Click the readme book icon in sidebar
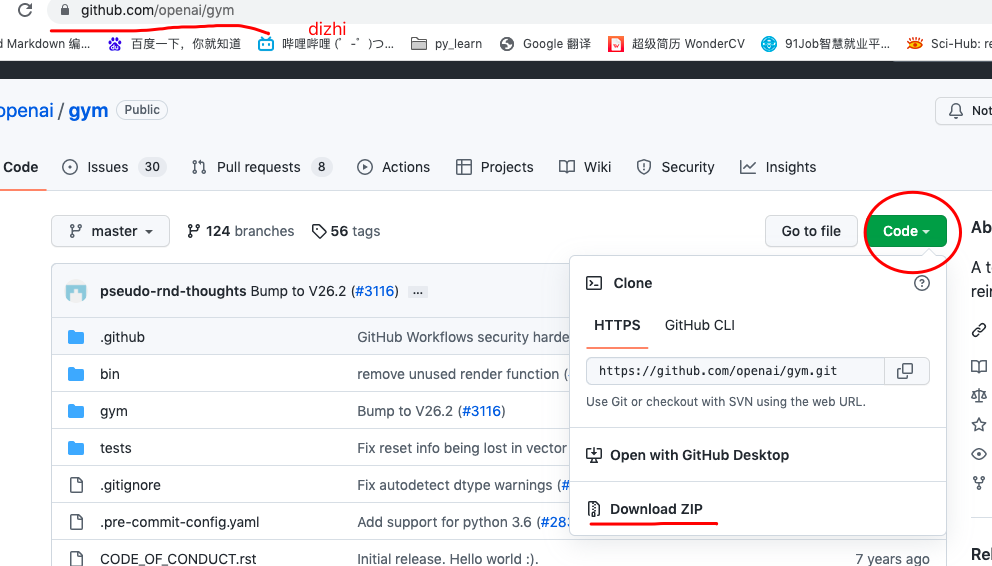Viewport: 992px width, 566px height. click(x=979, y=366)
